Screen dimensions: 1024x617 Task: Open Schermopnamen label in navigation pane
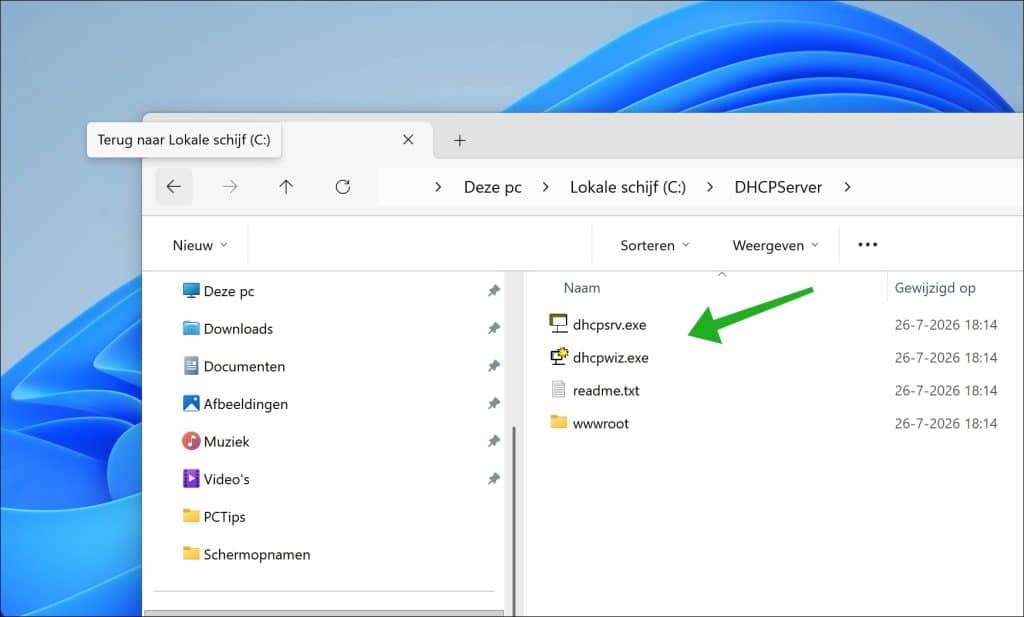click(x=257, y=554)
